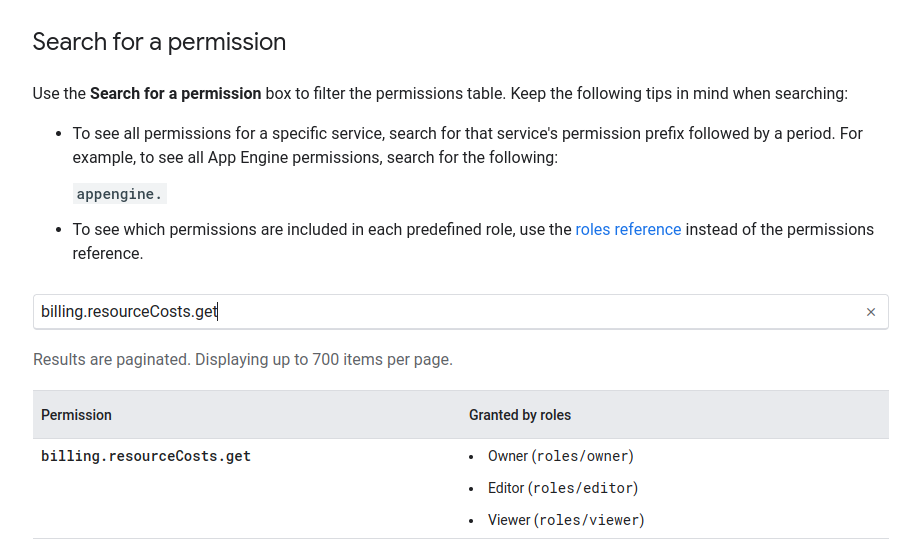Open the roles reference link
The image size is (915, 547).
coord(628,229)
